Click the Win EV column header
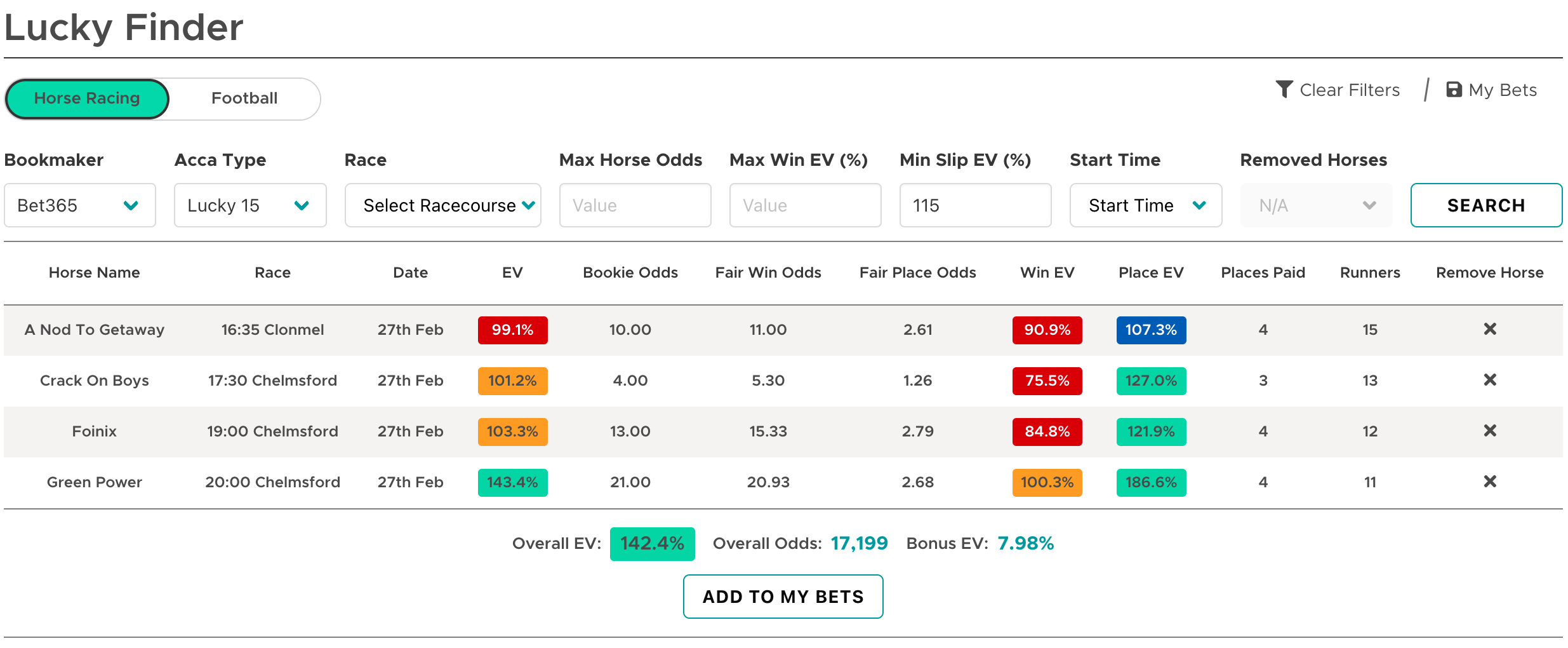 pyautogui.click(x=1047, y=273)
